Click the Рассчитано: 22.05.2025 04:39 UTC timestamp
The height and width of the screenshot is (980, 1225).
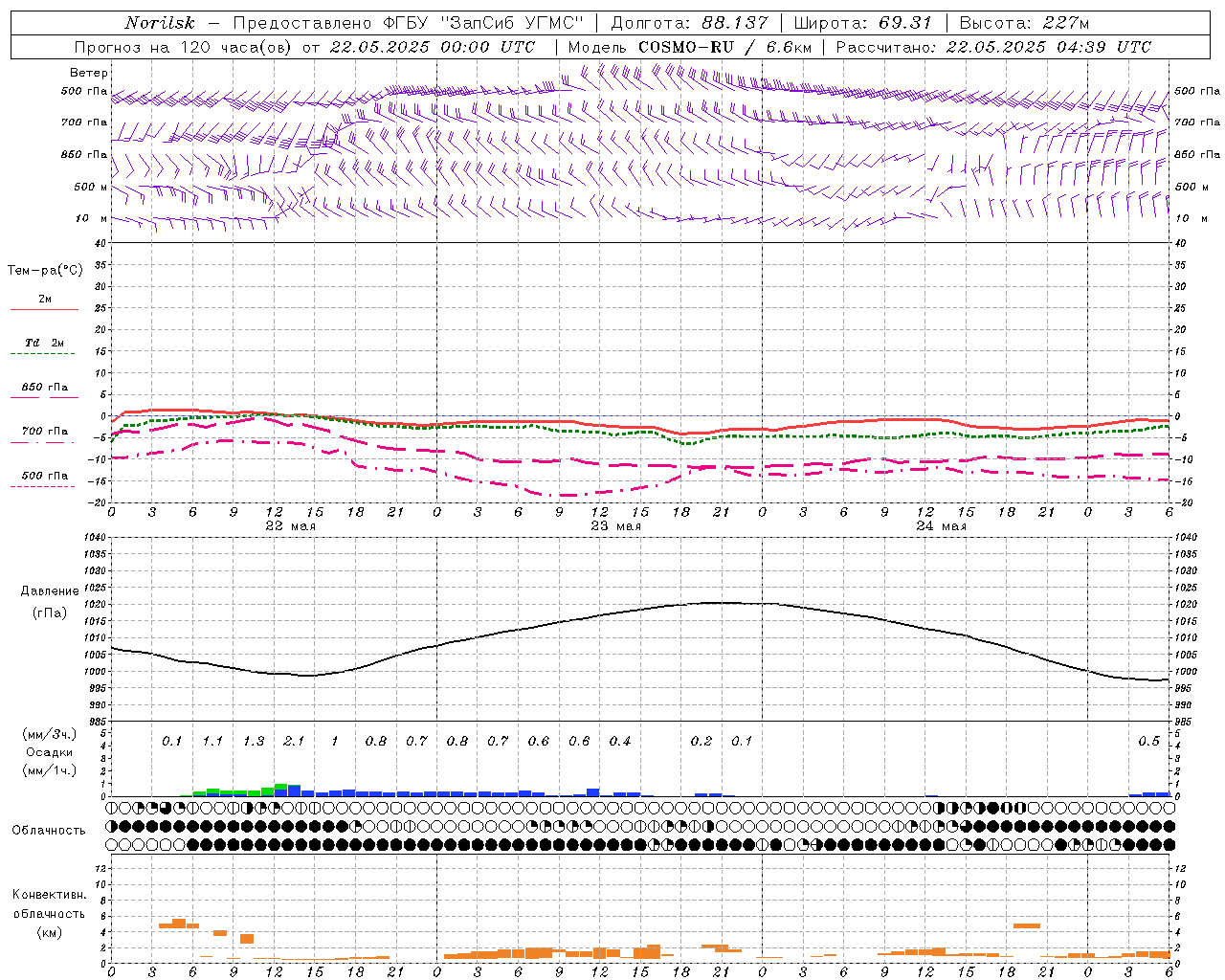coord(993,47)
